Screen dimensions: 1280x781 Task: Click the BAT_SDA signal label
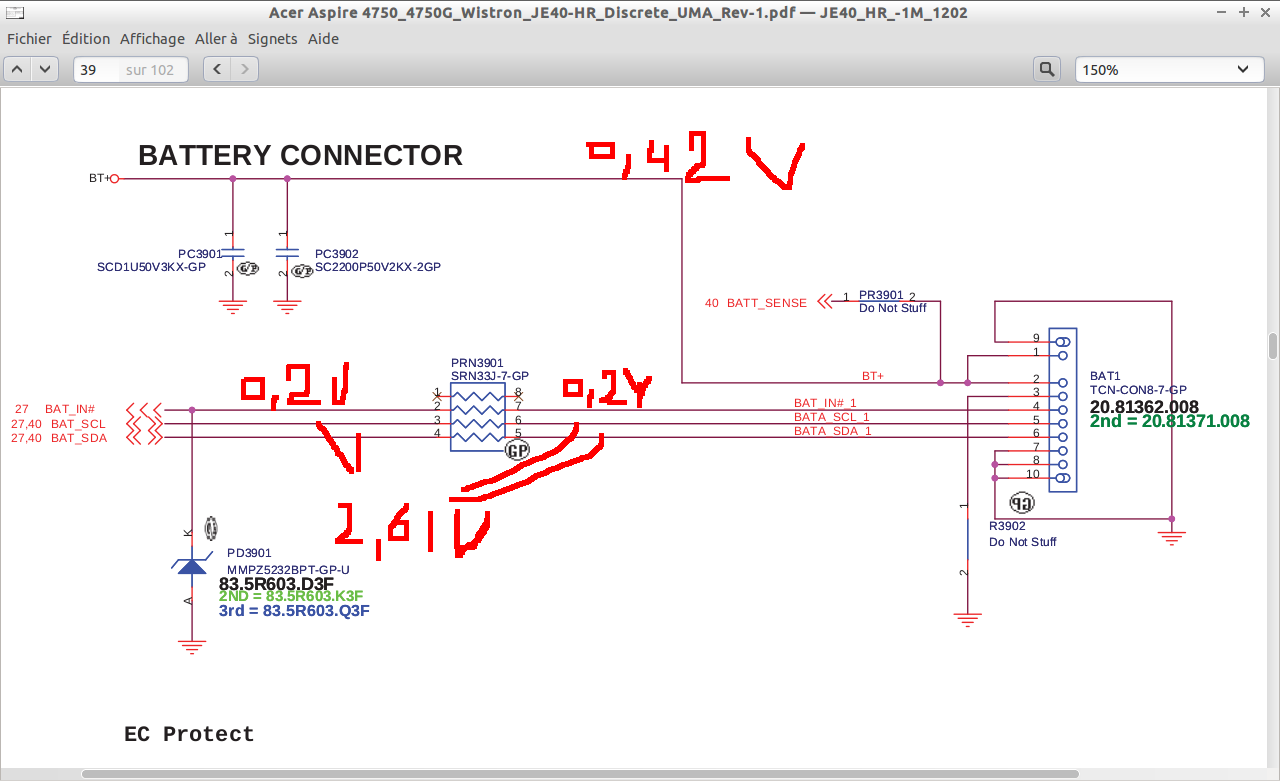78,438
